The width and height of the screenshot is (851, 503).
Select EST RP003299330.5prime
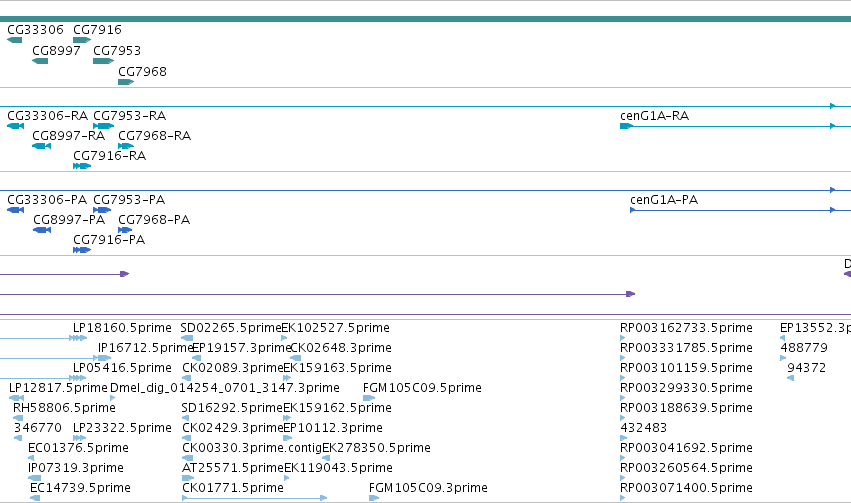tap(686, 388)
